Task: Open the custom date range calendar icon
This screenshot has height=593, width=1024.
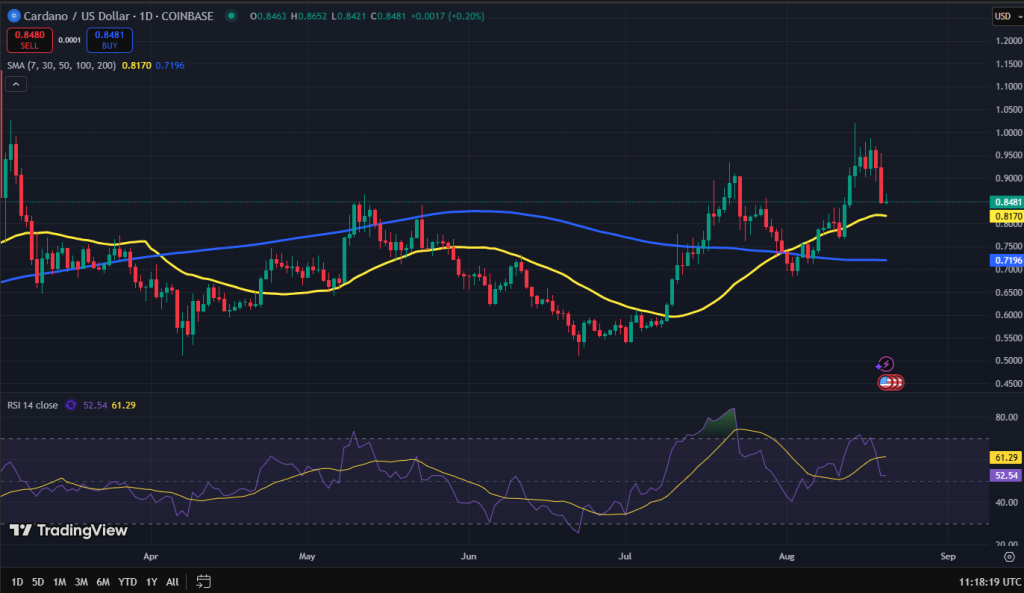Action: tap(203, 580)
